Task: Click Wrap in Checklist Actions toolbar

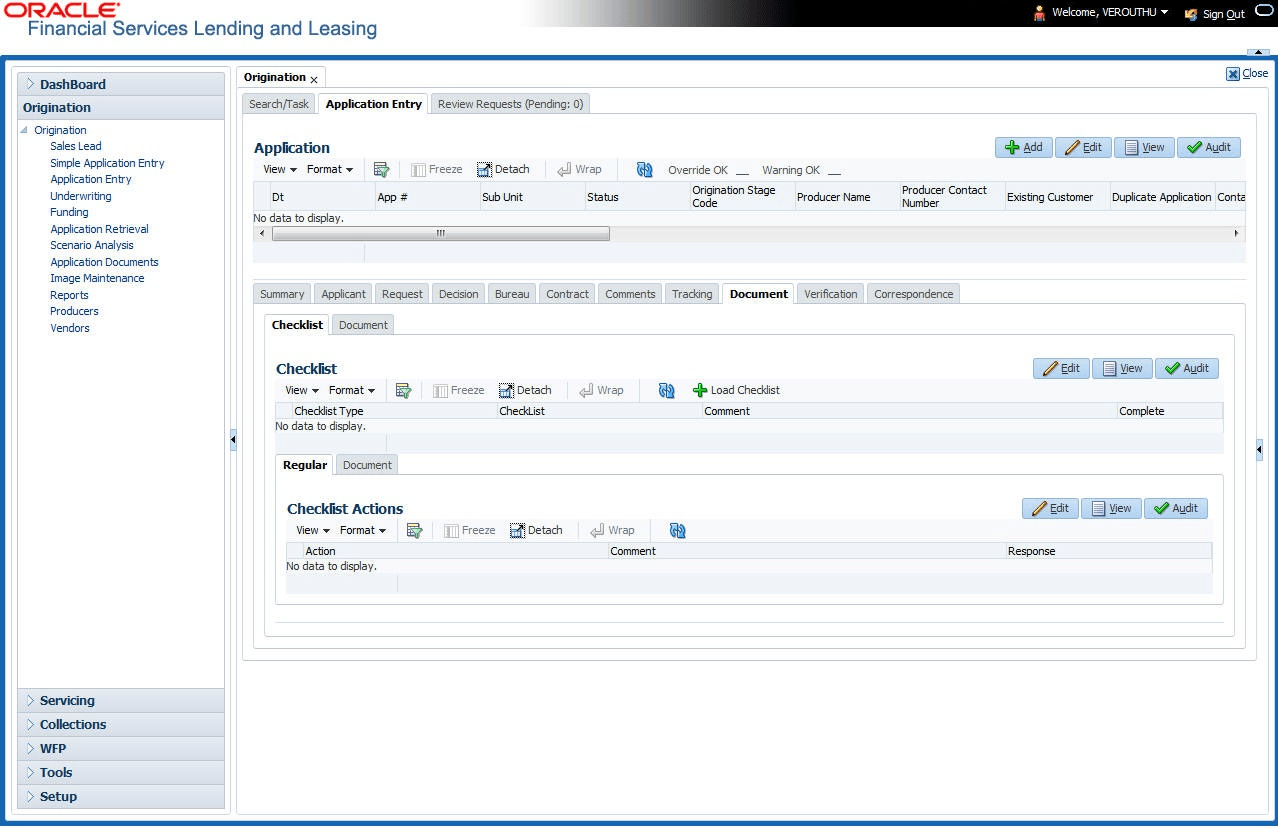Action: point(612,531)
